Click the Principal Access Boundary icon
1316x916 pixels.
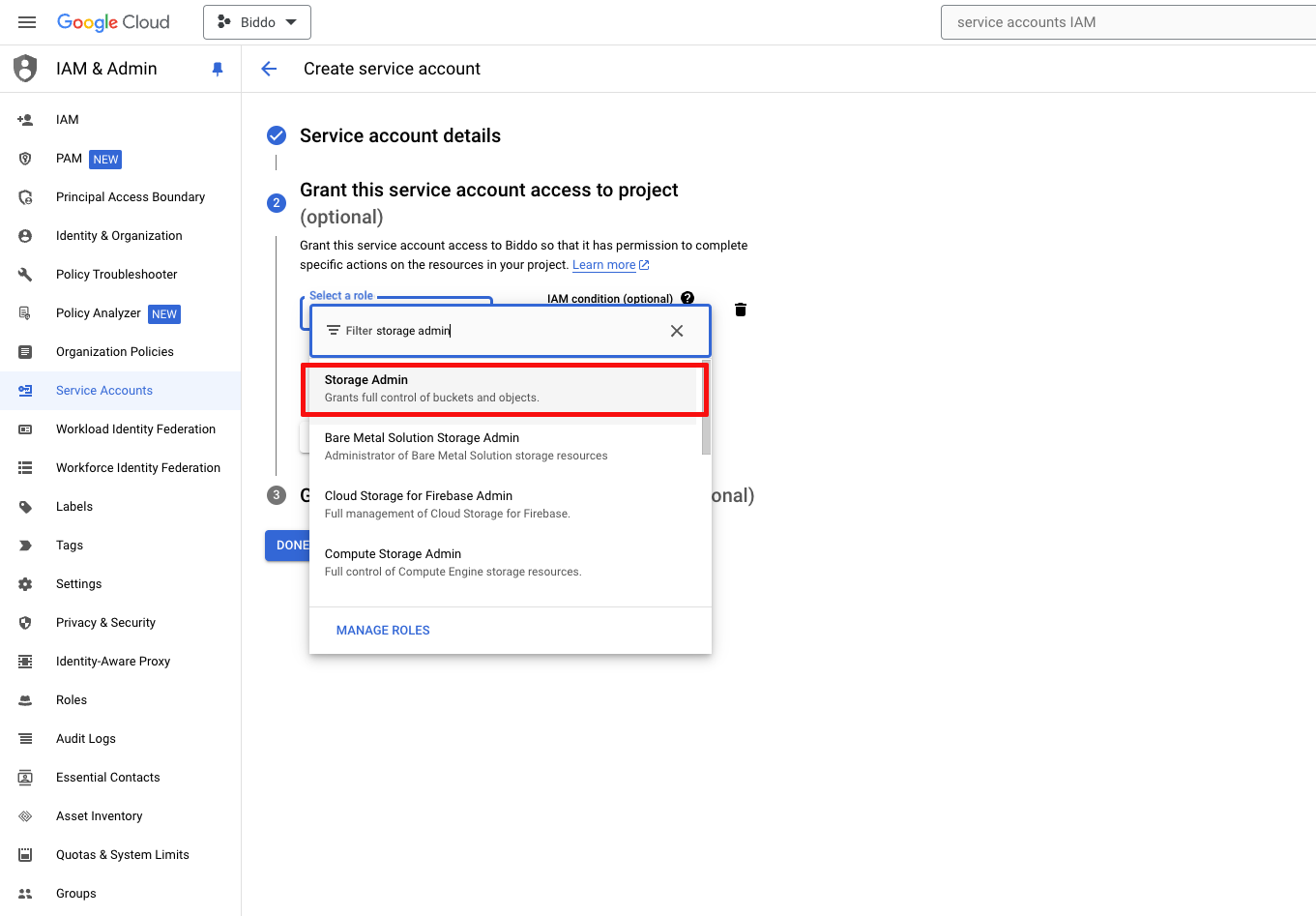(25, 197)
